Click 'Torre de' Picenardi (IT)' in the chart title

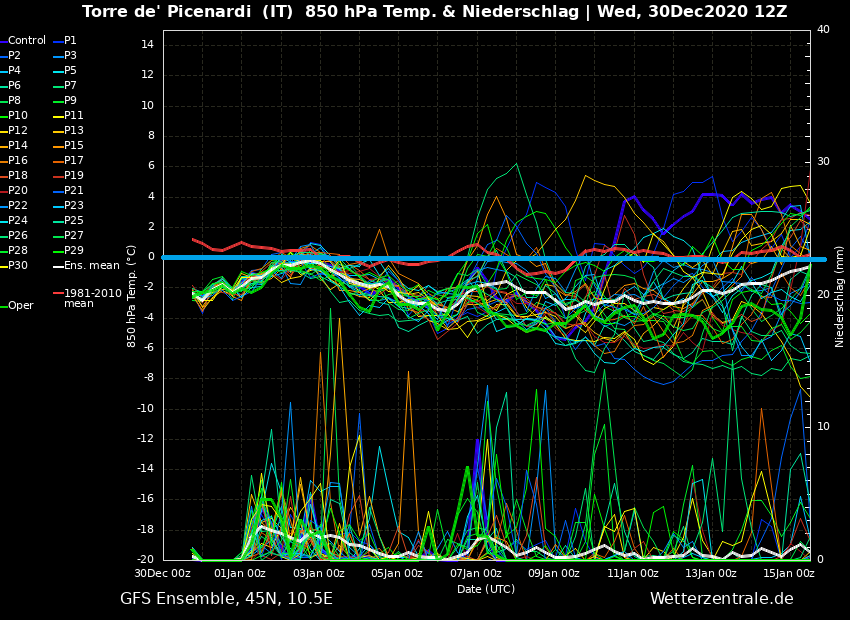[189, 11]
